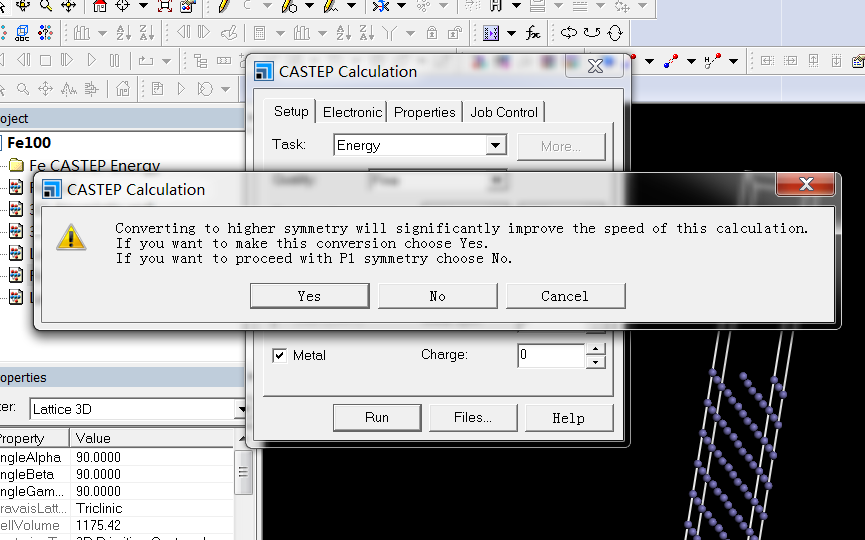The height and width of the screenshot is (540, 865).
Task: Increase Charge with the up spinner arrow
Action: (595, 349)
